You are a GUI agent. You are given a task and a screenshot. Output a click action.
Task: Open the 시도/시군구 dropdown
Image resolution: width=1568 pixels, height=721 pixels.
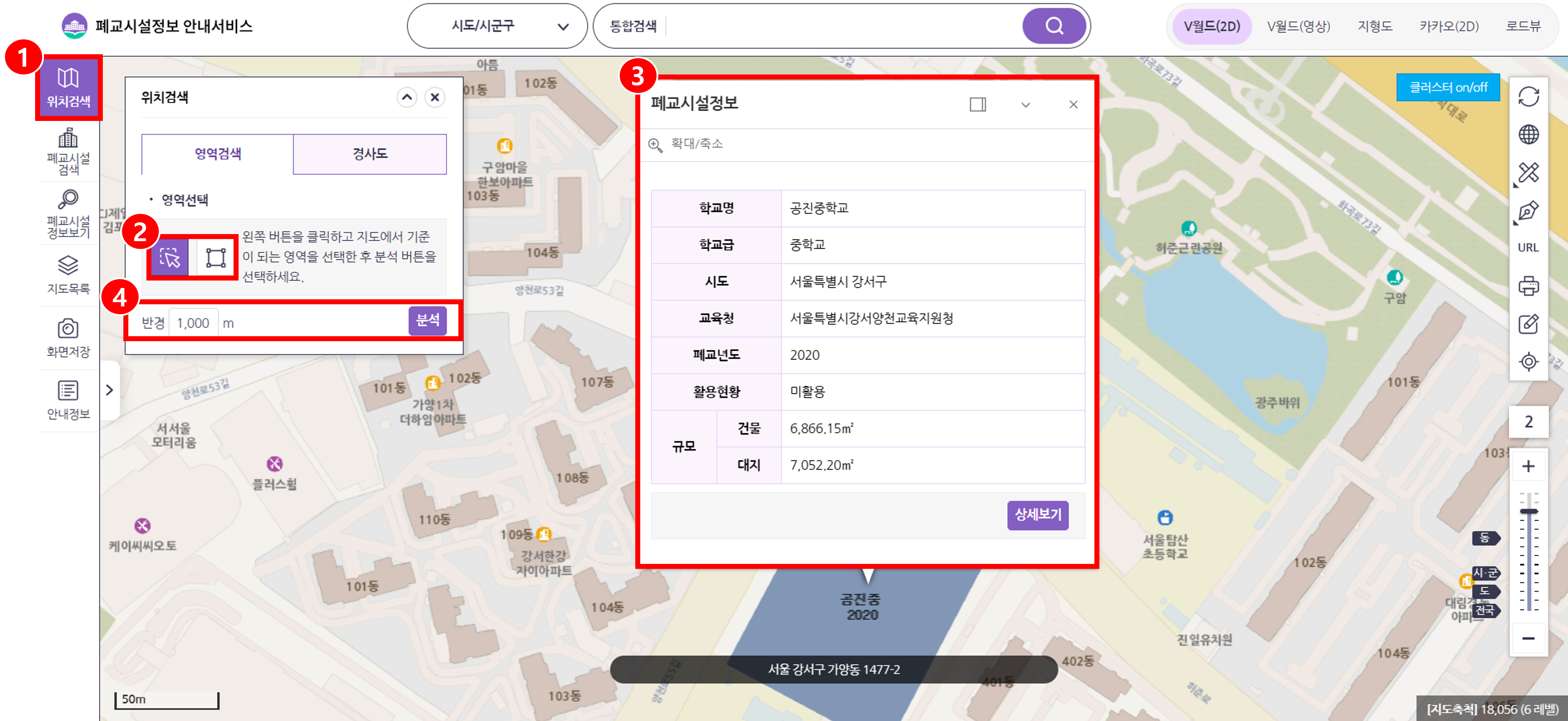pyautogui.click(x=497, y=26)
